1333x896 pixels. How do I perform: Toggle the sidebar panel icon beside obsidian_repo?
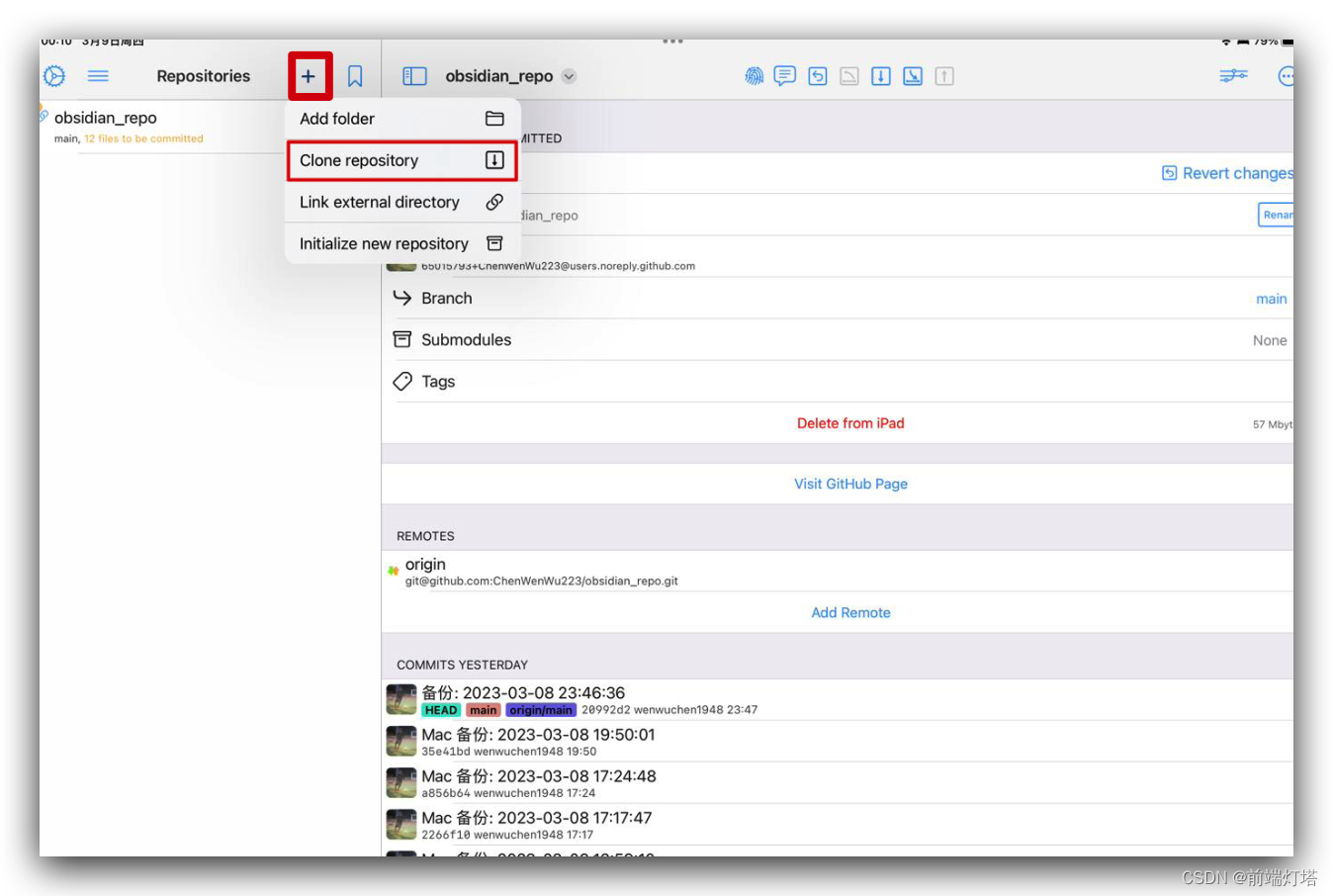click(x=414, y=76)
